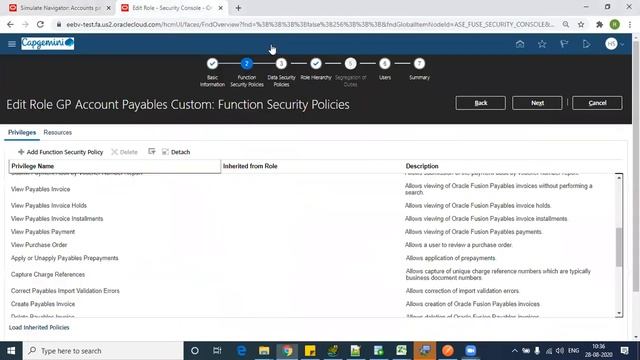640x360 pixels.
Task: Open Favorites star icon in Oracle header
Action: [542, 44]
